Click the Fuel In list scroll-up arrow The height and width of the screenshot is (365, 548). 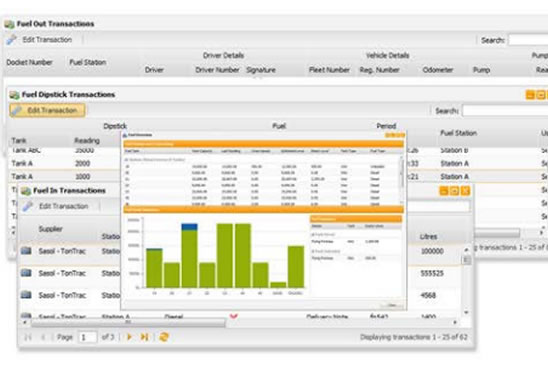466,250
